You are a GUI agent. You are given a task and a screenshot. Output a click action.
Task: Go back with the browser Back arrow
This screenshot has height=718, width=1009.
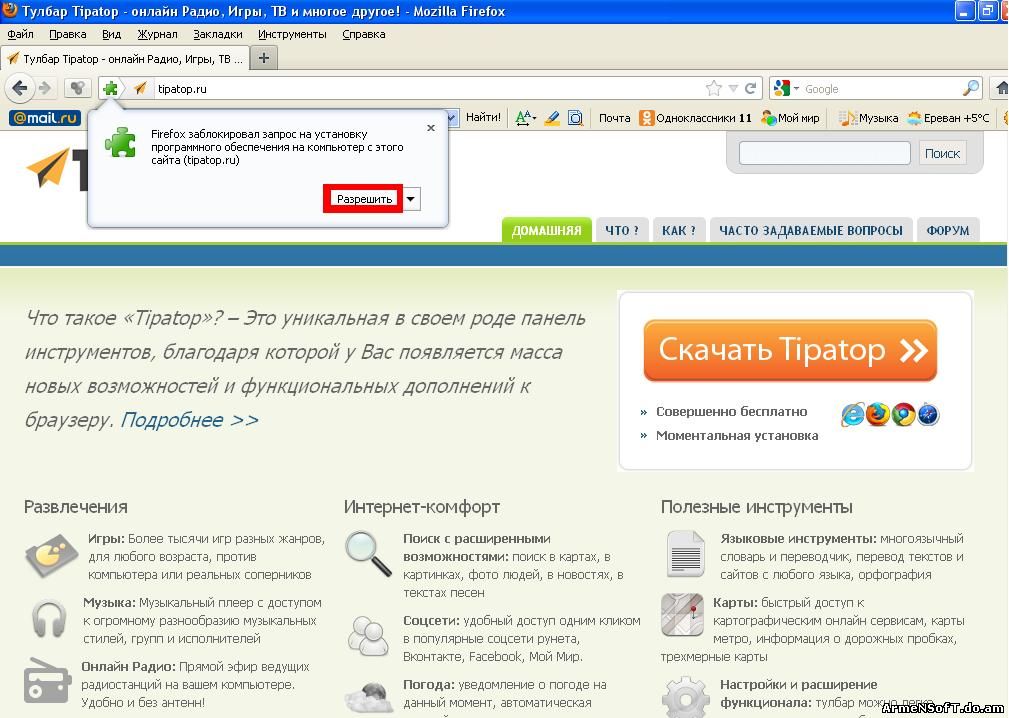click(x=19, y=88)
